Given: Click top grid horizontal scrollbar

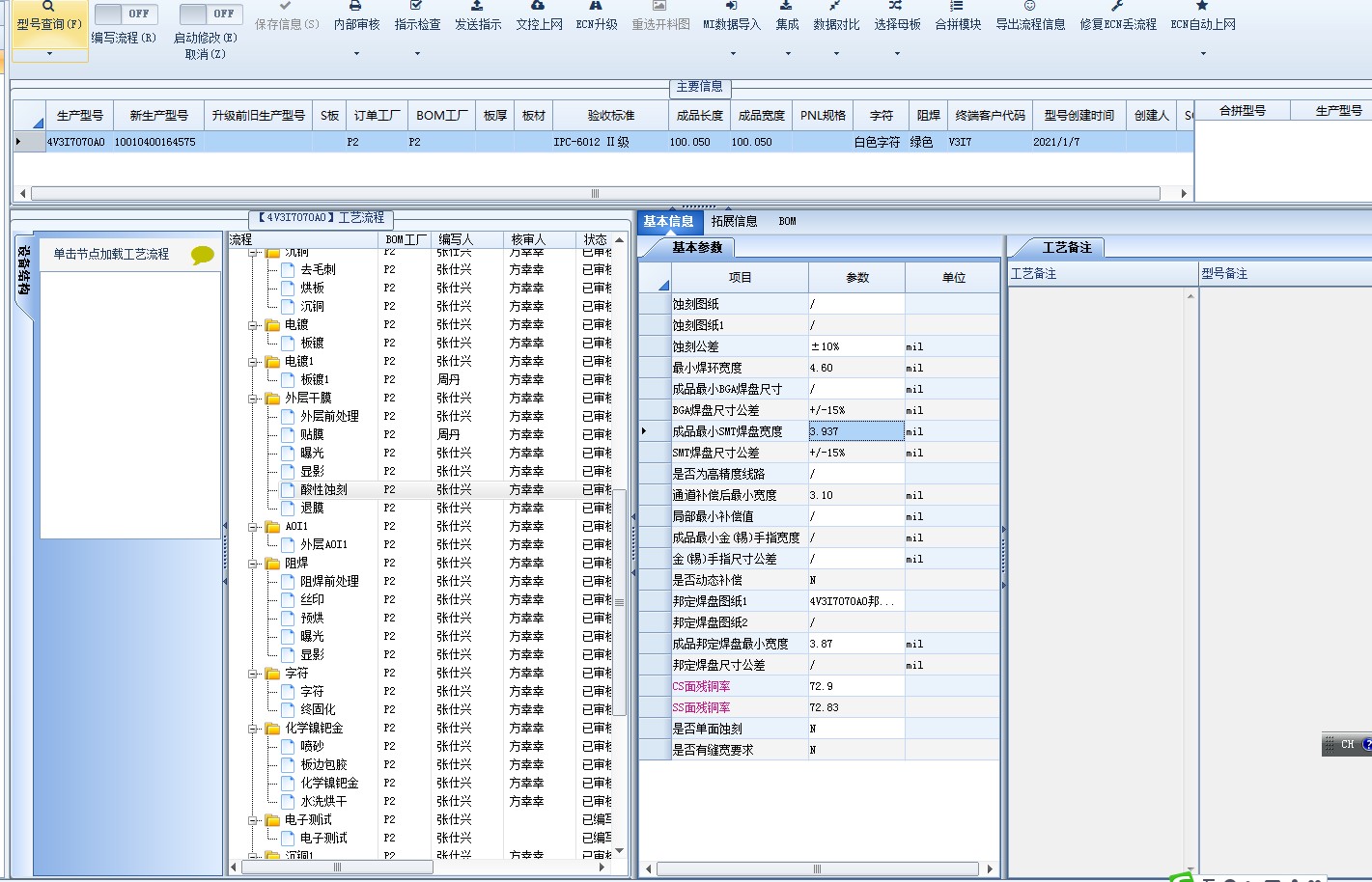Looking at the screenshot, I should (x=598, y=193).
